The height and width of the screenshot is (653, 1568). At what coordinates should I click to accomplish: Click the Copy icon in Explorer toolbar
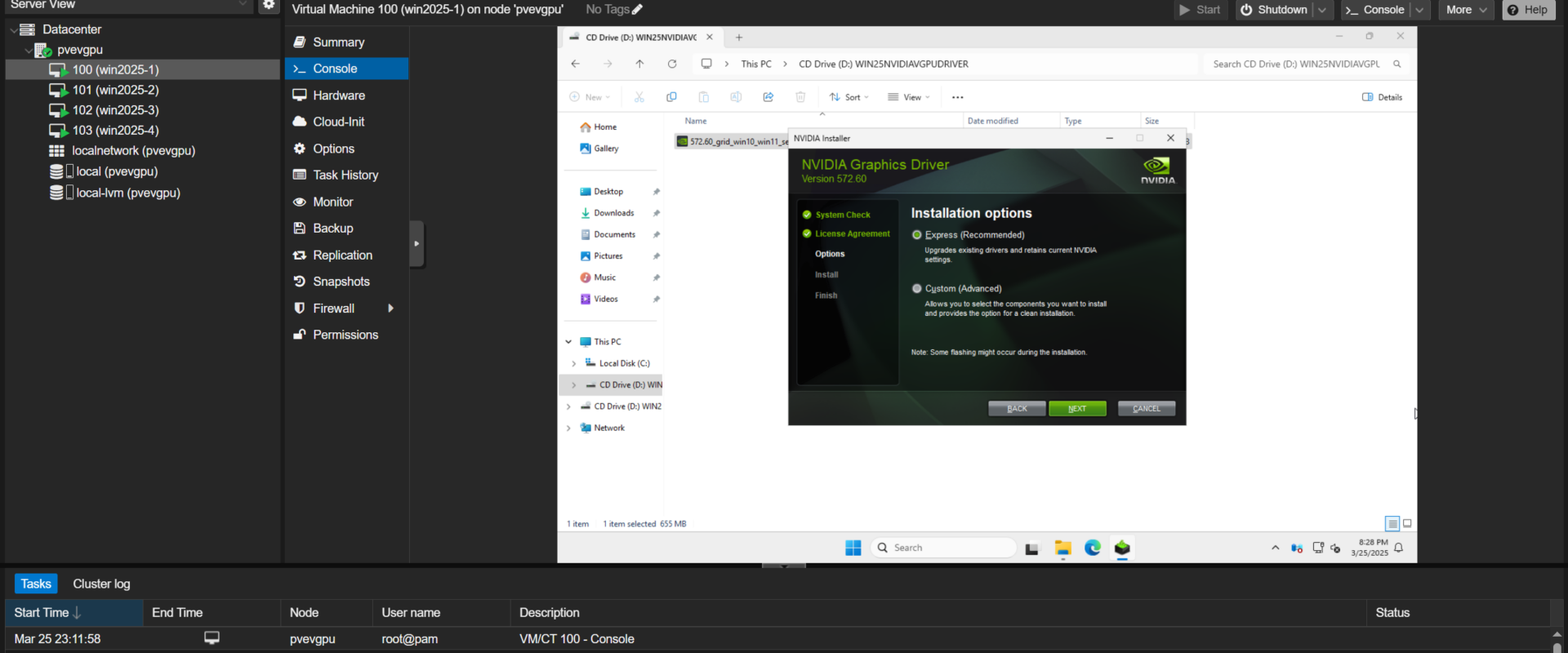pyautogui.click(x=671, y=97)
